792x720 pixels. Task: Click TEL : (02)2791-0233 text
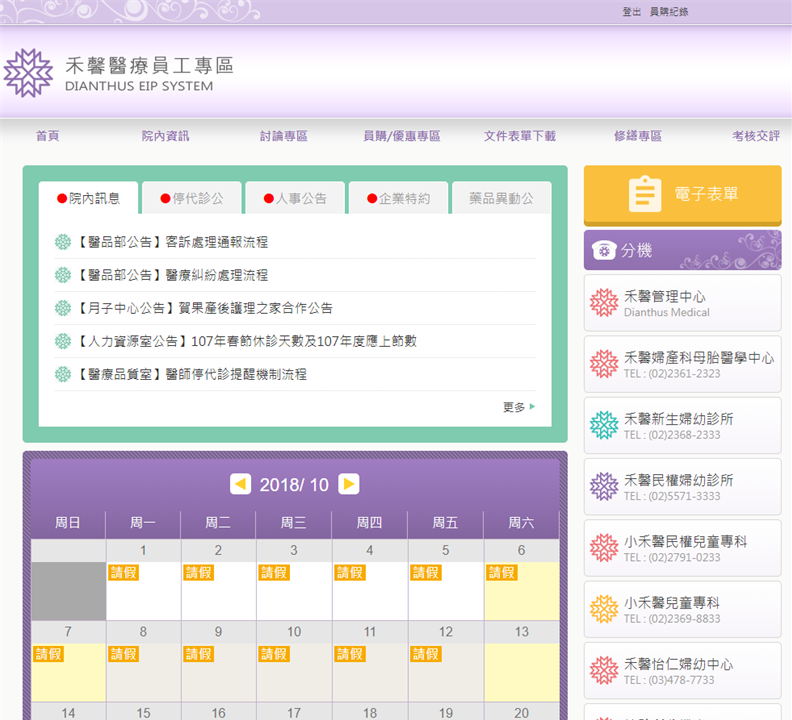(672, 557)
